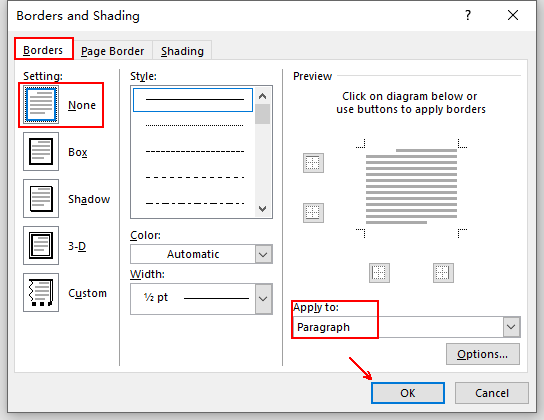Open the Options... button
Image resolution: width=544 pixels, height=420 pixels.
[483, 354]
